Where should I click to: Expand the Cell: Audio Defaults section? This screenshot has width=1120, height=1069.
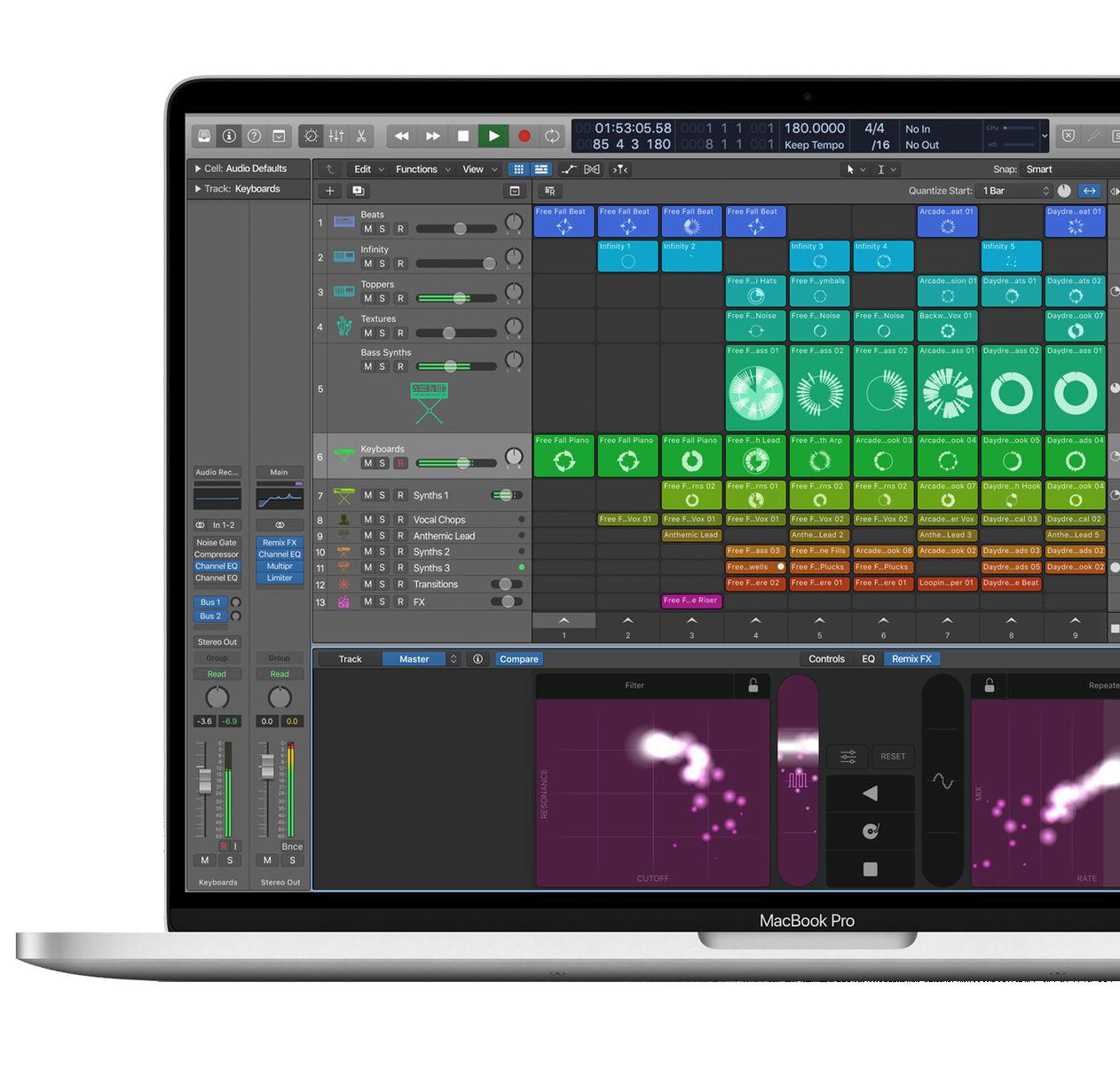pos(198,169)
